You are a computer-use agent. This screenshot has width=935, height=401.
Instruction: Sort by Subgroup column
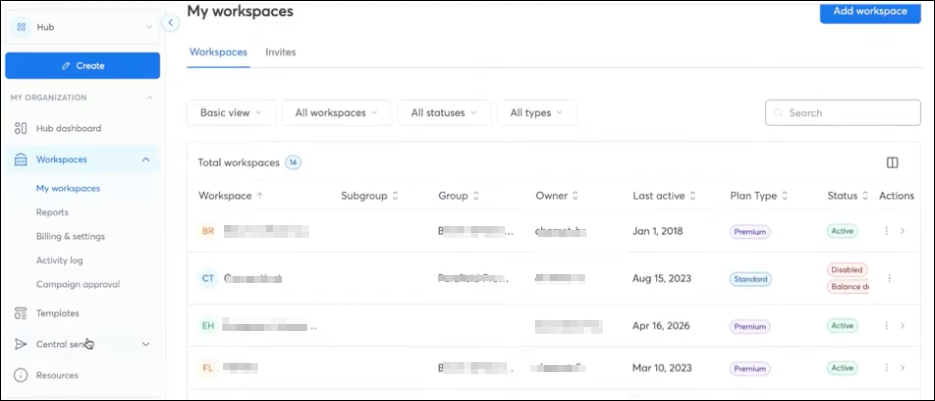pyautogui.click(x=370, y=196)
